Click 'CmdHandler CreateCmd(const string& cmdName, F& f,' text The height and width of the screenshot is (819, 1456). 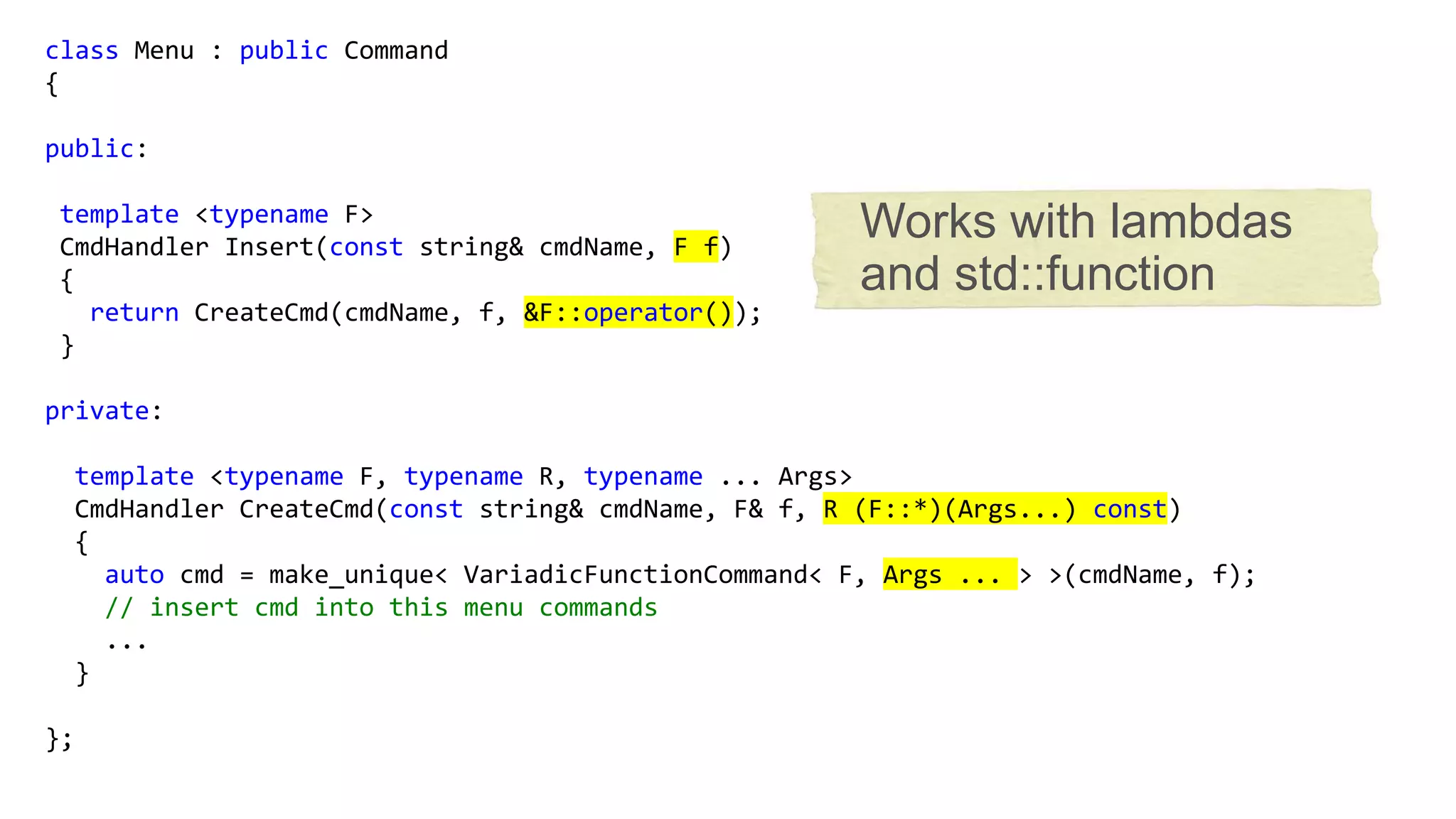tap(441, 509)
